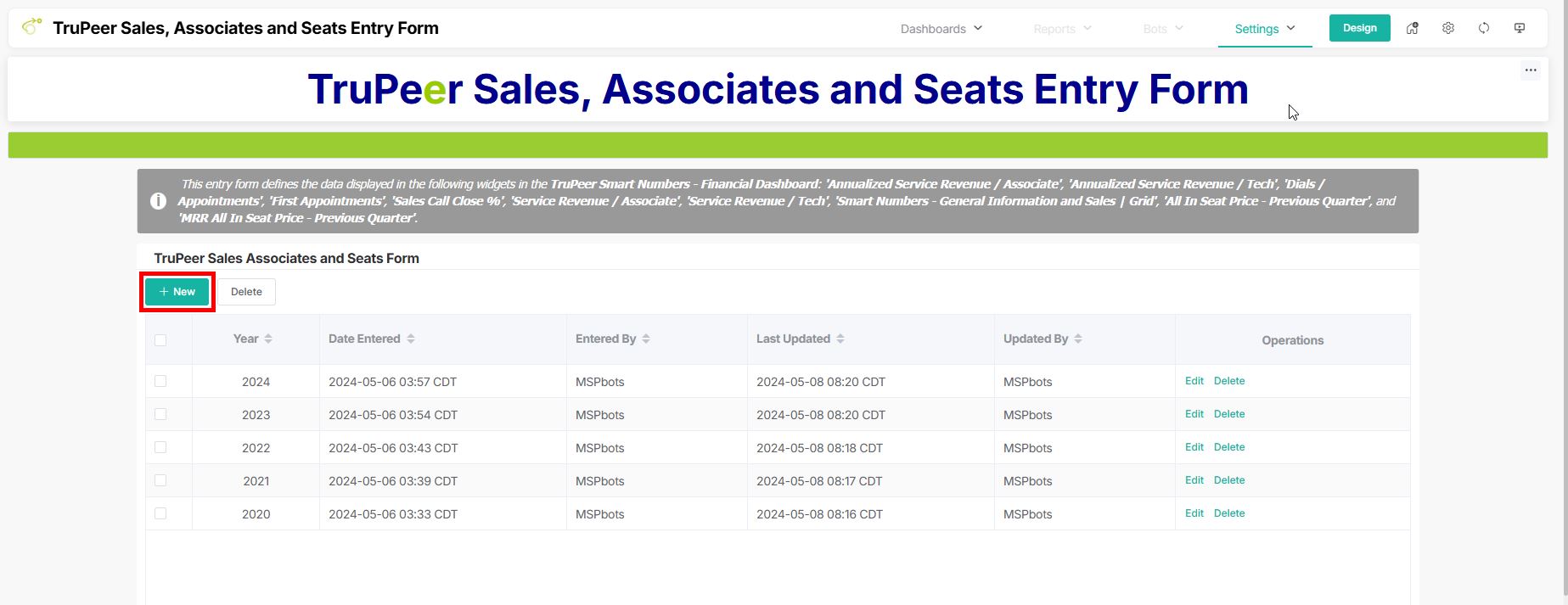Sort table by Year column arrows
Viewport: 1568px width, 605px height.
click(268, 339)
